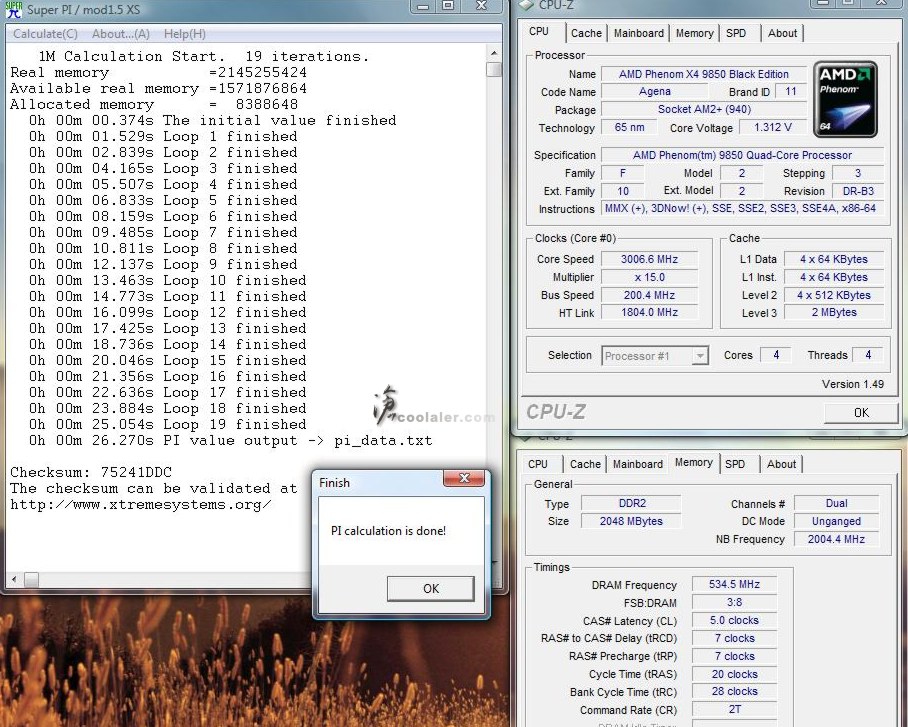Click the NB Frequency value '2004.4 MHz'
The image size is (908, 727).
click(x=837, y=539)
